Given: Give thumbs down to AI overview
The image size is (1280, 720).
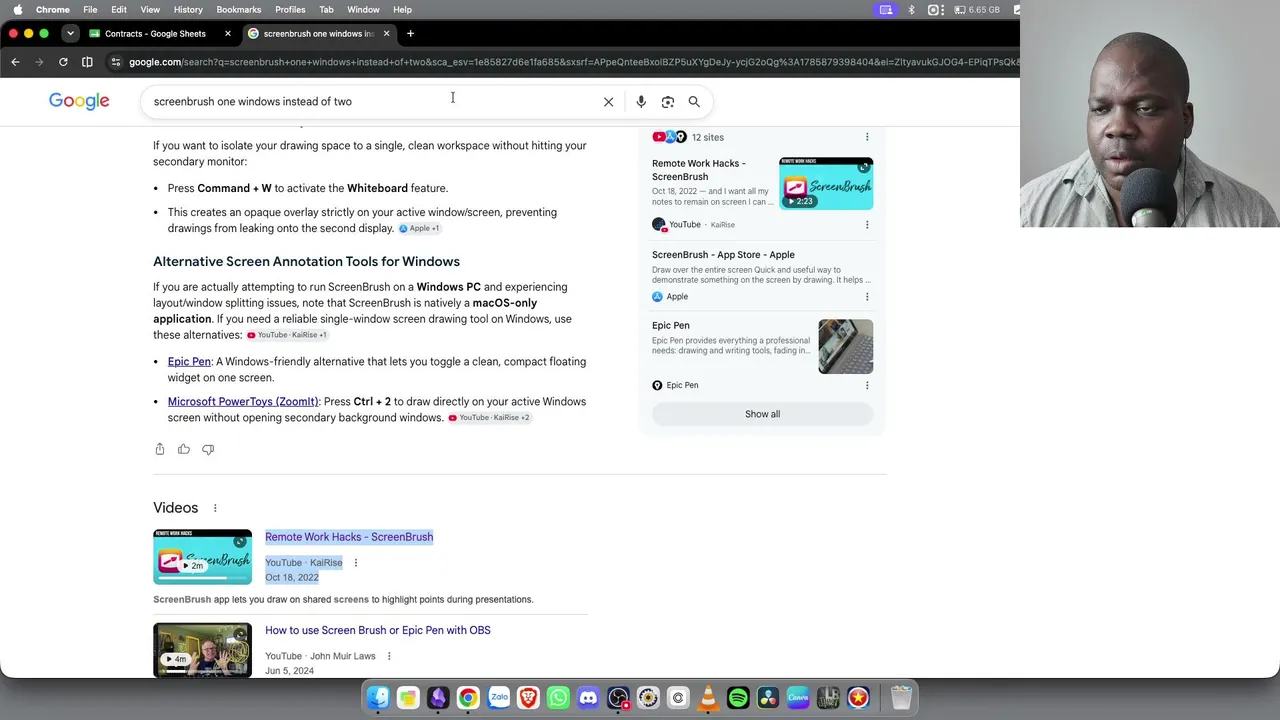Looking at the screenshot, I should click(x=208, y=449).
